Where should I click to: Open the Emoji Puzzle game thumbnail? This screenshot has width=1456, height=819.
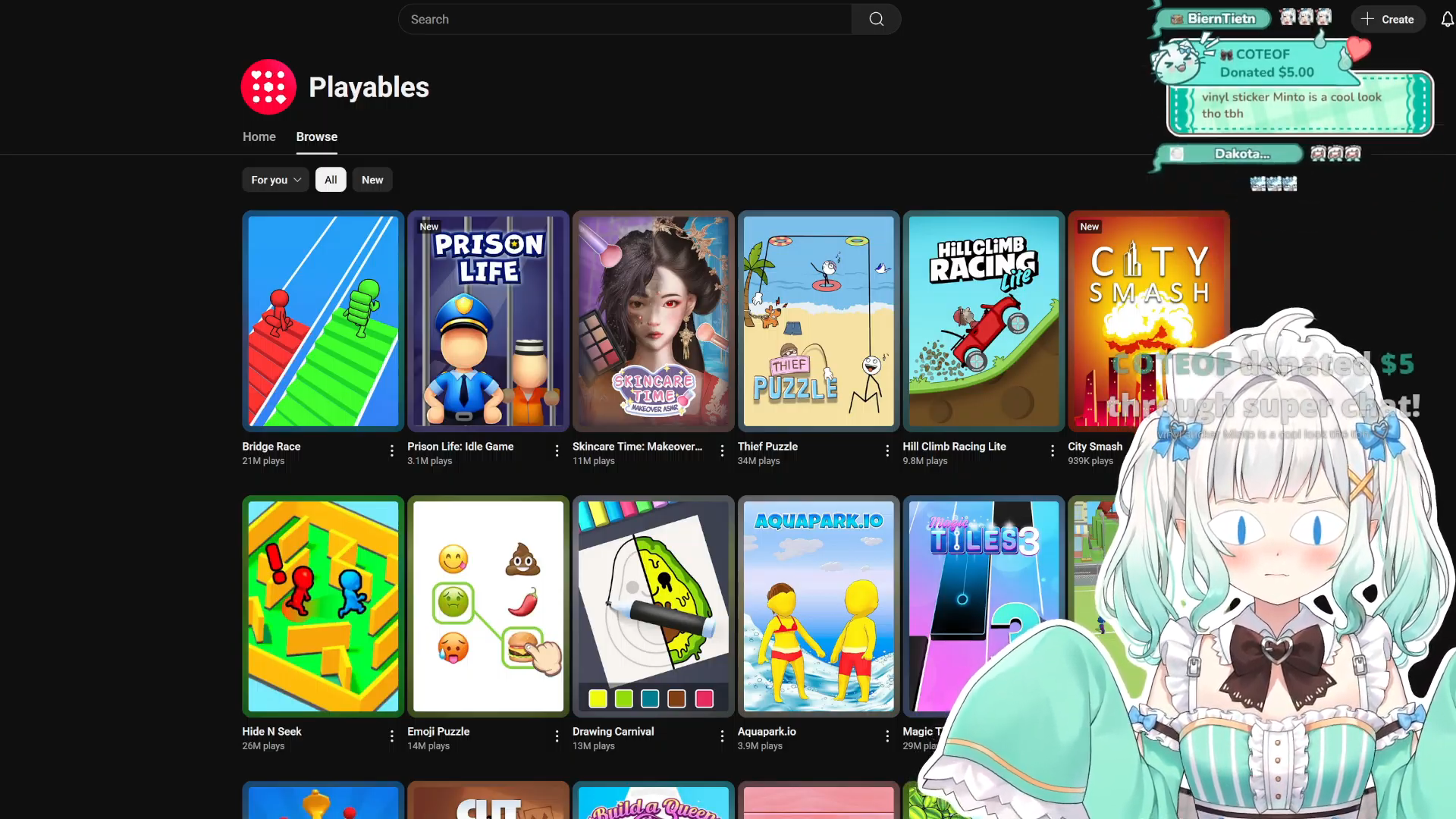(488, 607)
